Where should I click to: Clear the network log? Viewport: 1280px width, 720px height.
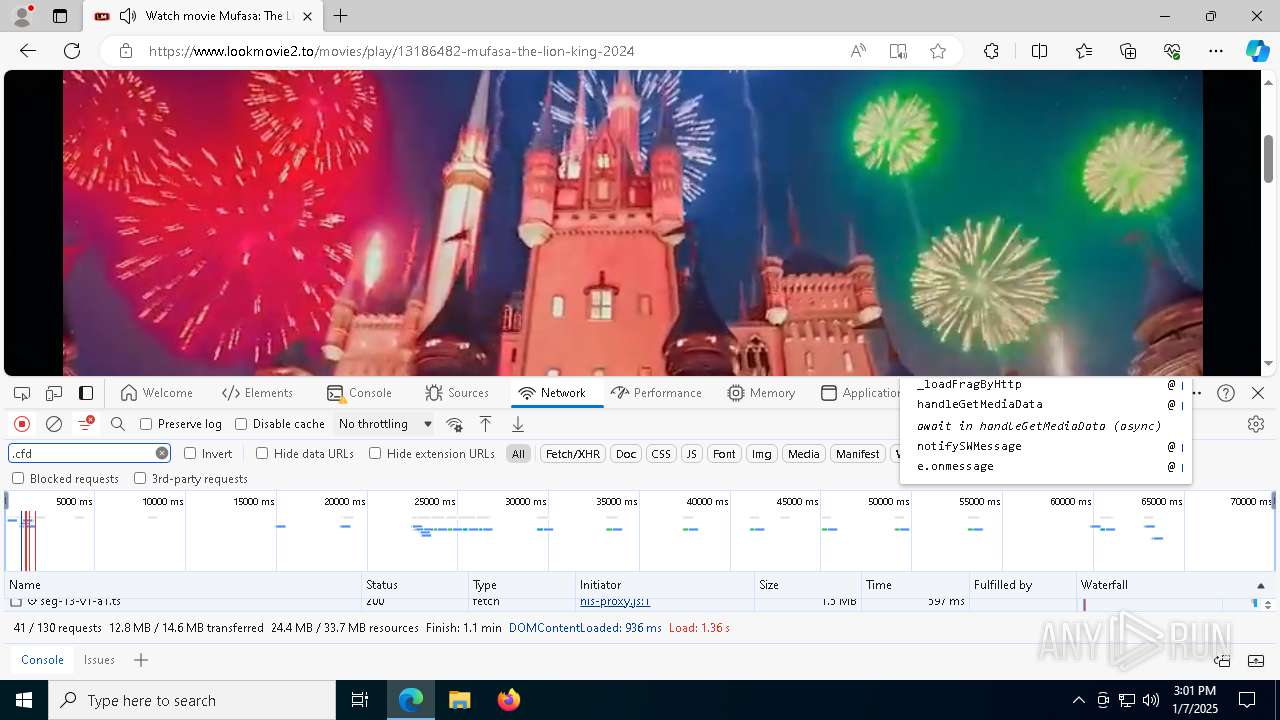[54, 424]
